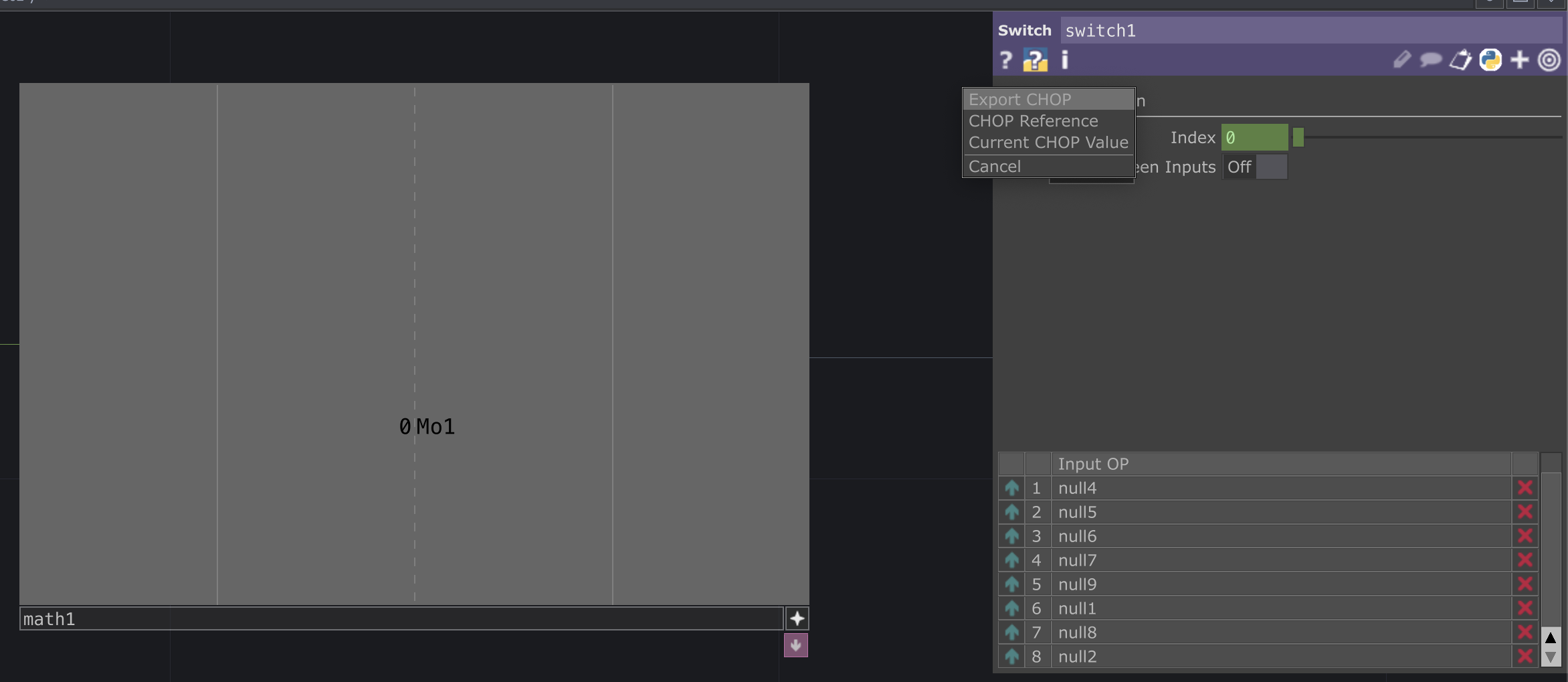The height and width of the screenshot is (682, 1568).
Task: Select the null6 input OP cell
Action: tap(1281, 536)
